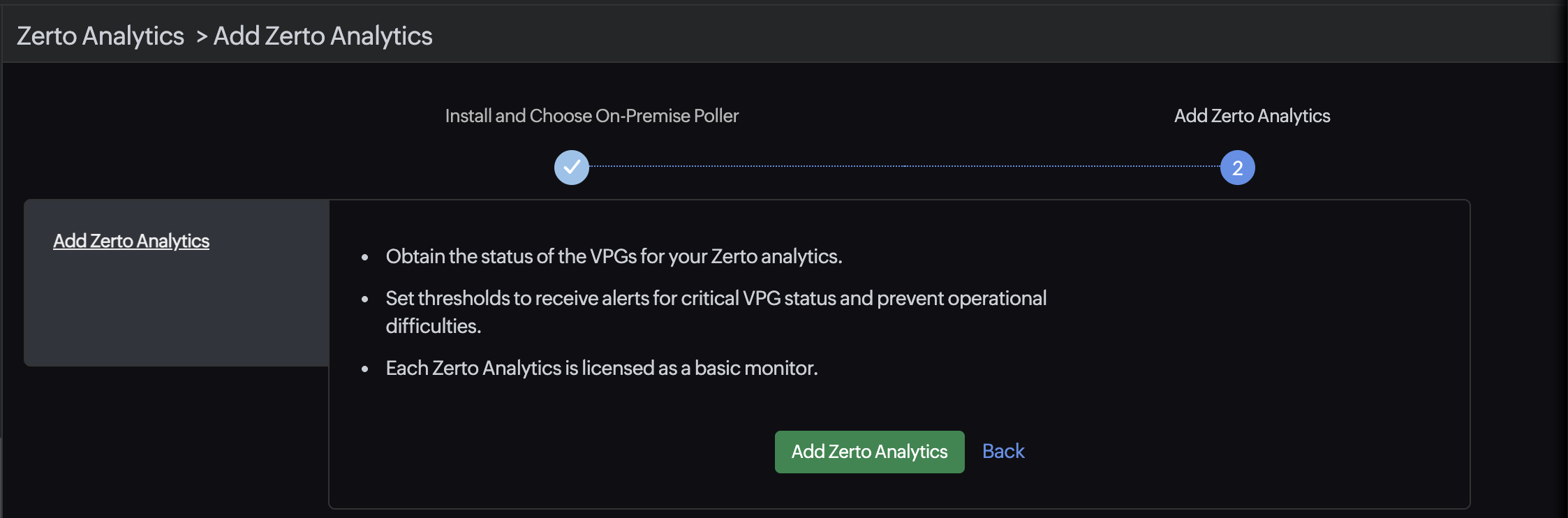Image resolution: width=1568 pixels, height=518 pixels.
Task: Select the step 2 numbered circle
Action: [1237, 167]
